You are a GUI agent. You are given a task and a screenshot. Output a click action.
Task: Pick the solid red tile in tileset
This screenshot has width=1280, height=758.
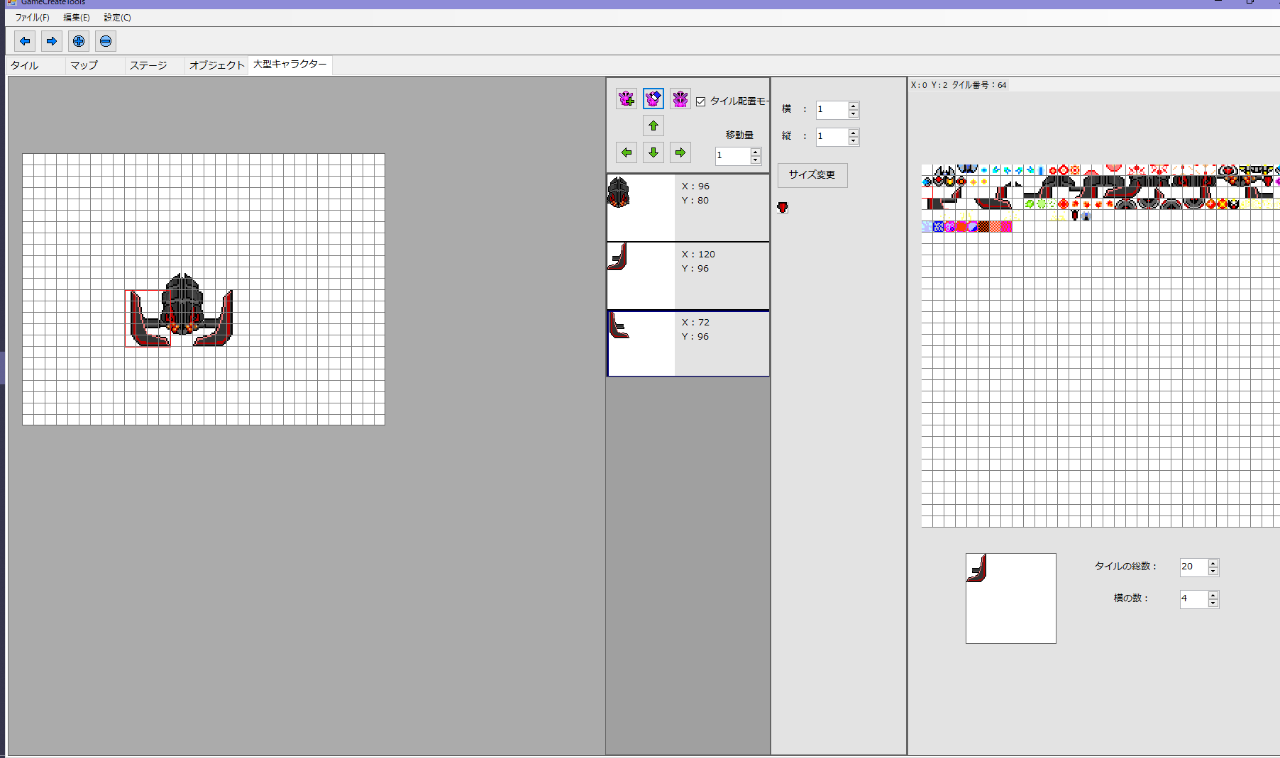coord(962,227)
